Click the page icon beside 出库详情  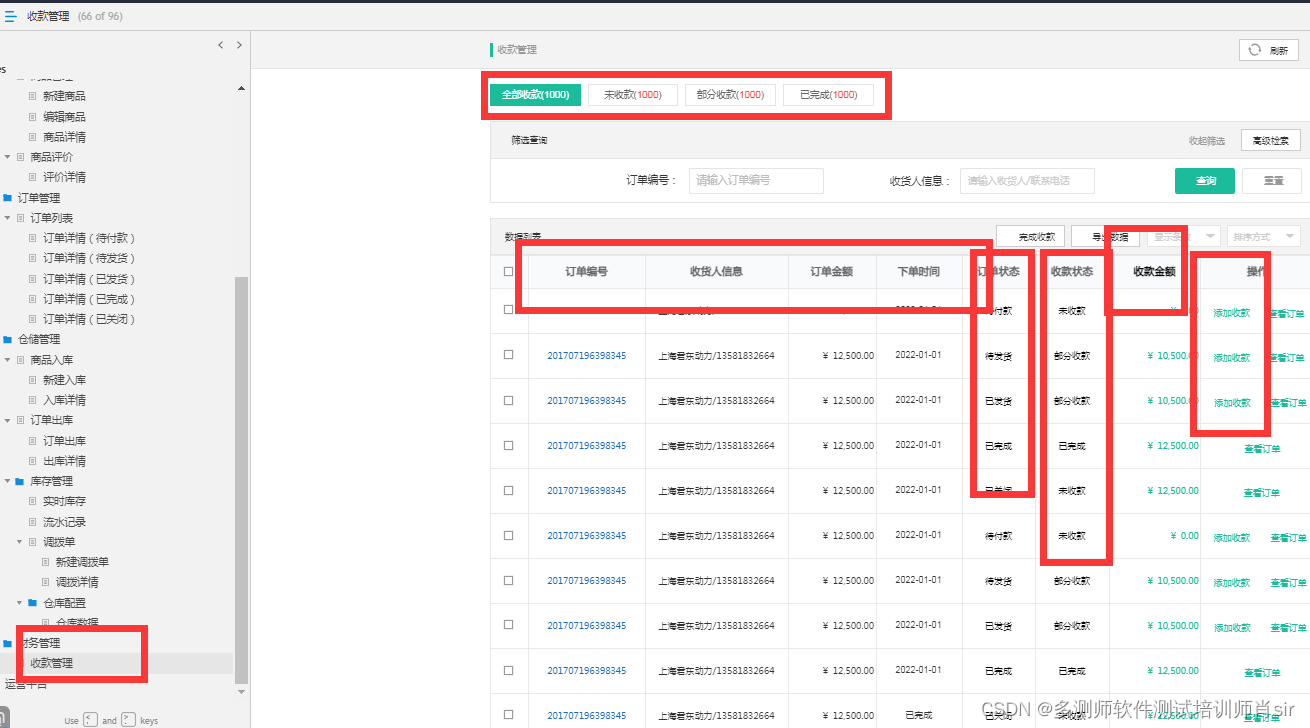[32, 461]
